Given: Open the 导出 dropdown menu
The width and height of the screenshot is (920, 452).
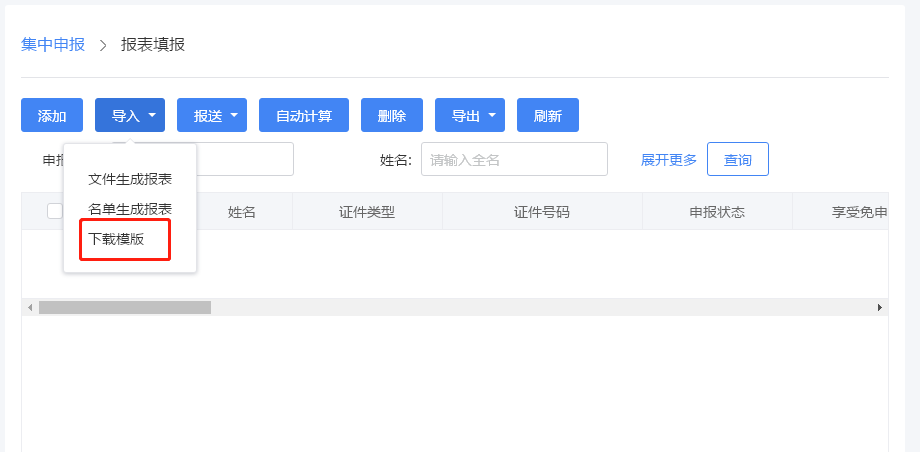Looking at the screenshot, I should click(470, 115).
